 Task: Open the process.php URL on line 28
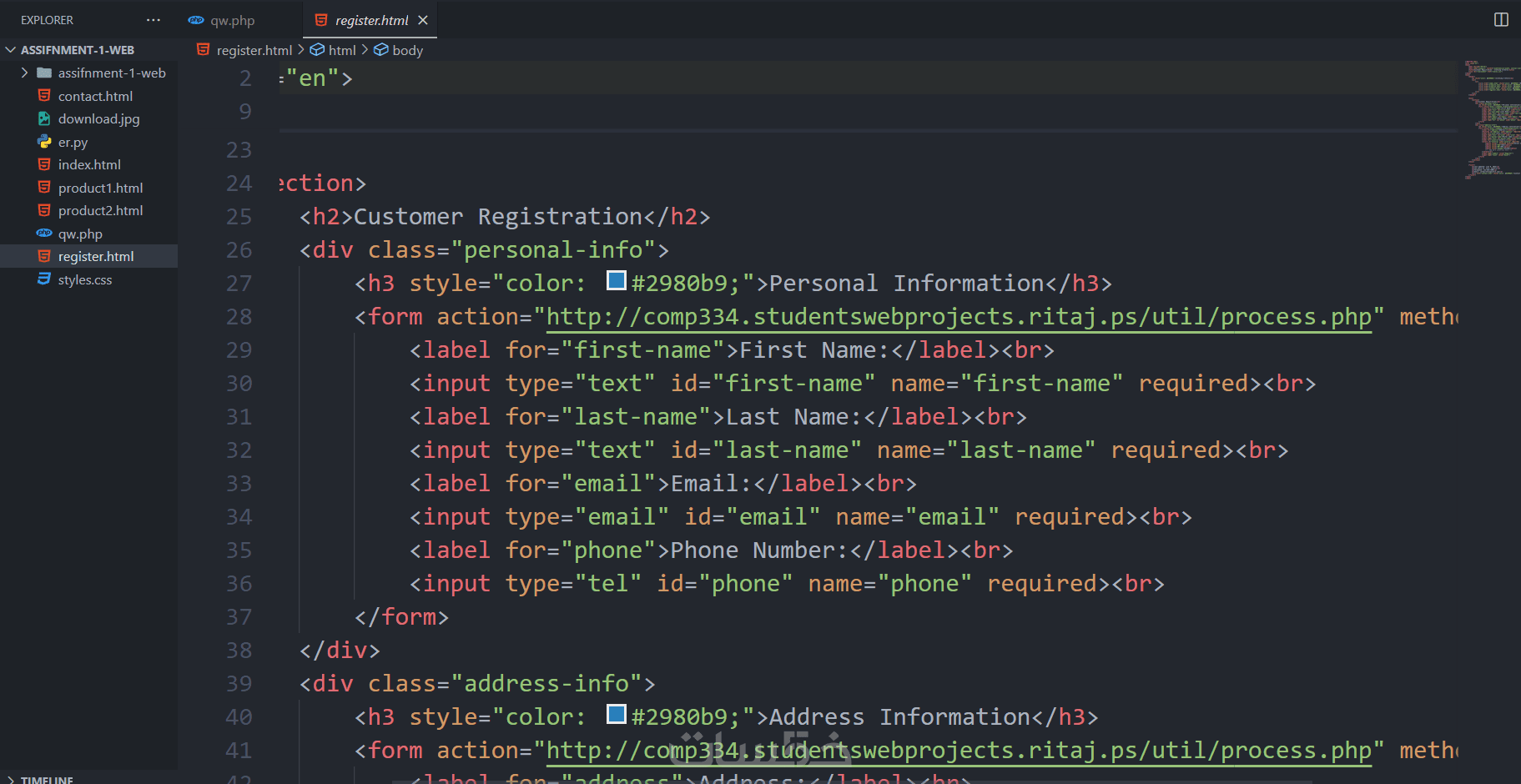[958, 317]
